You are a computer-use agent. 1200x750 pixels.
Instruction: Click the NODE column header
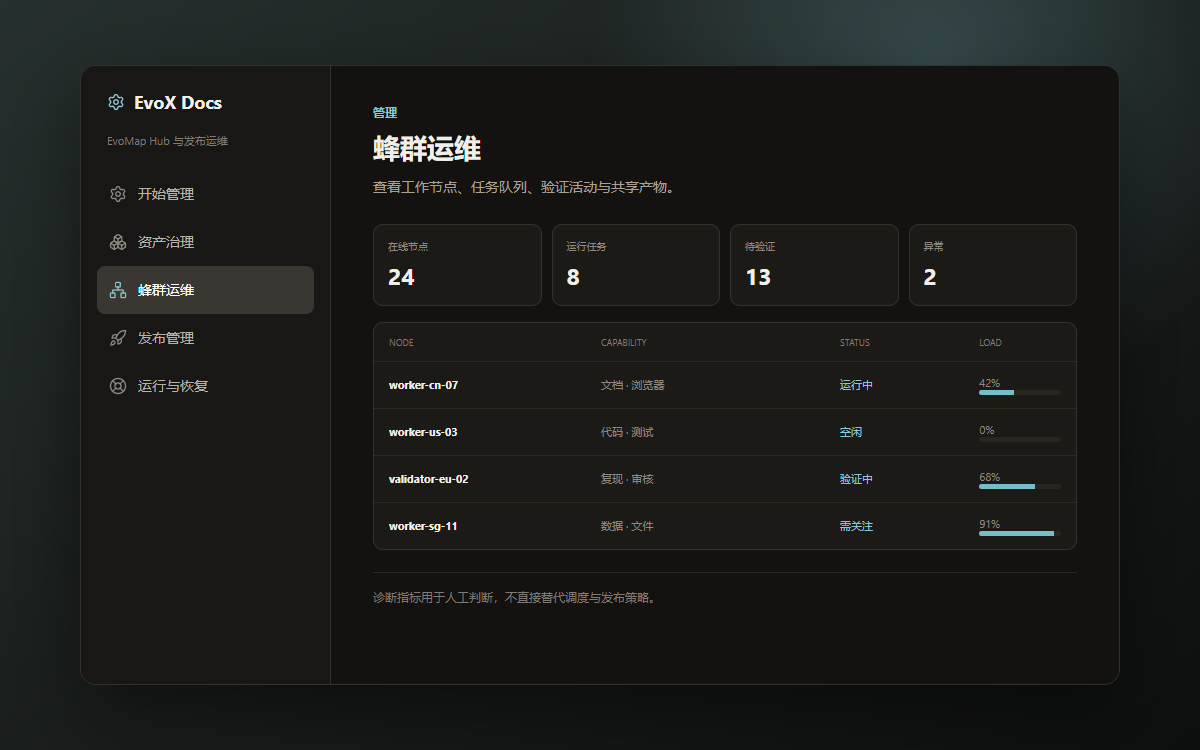[x=401, y=343]
